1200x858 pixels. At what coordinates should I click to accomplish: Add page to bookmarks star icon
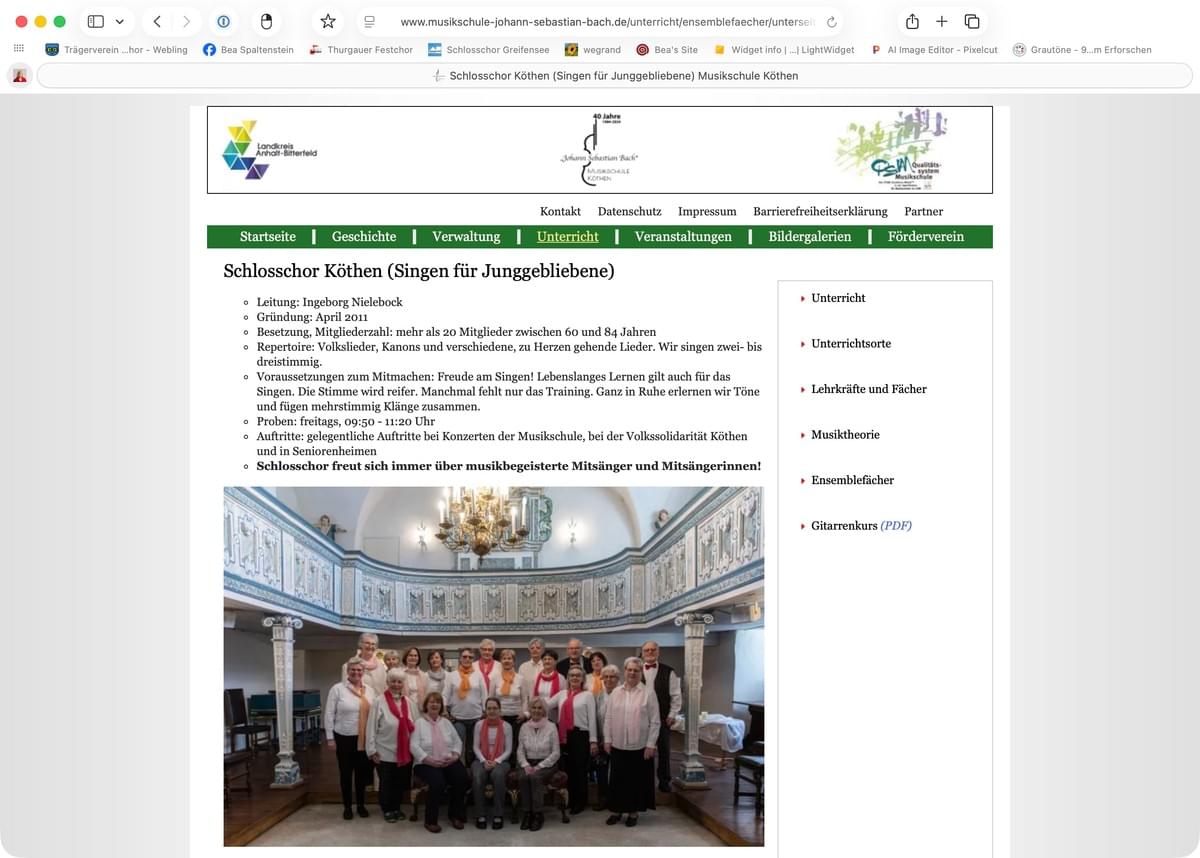tap(328, 21)
